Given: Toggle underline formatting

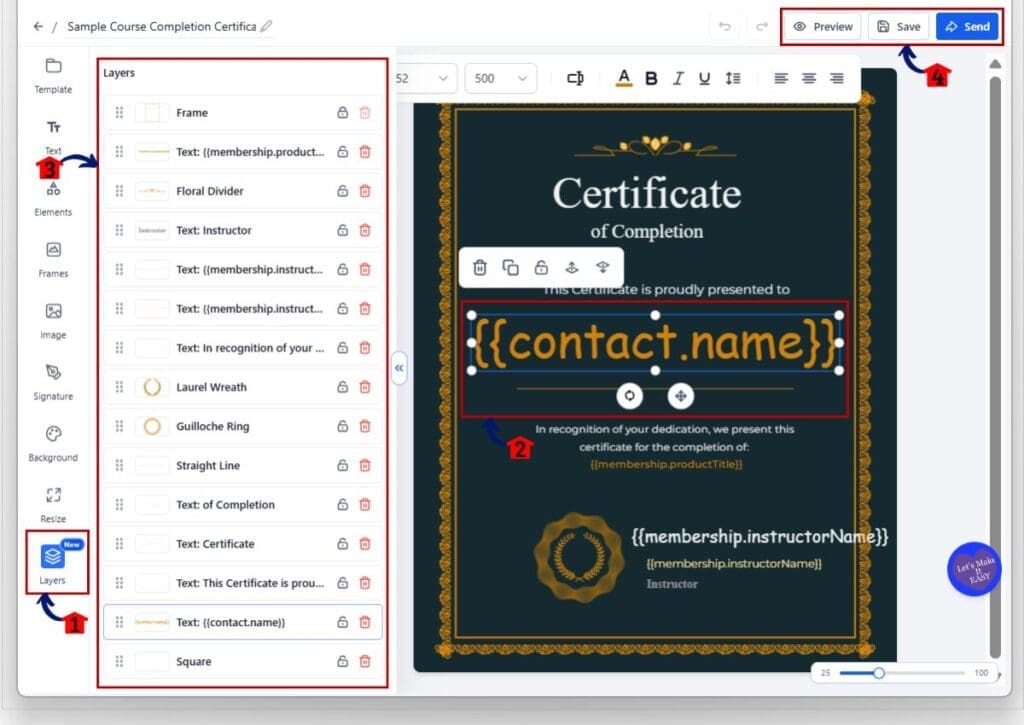Looking at the screenshot, I should tap(704, 78).
